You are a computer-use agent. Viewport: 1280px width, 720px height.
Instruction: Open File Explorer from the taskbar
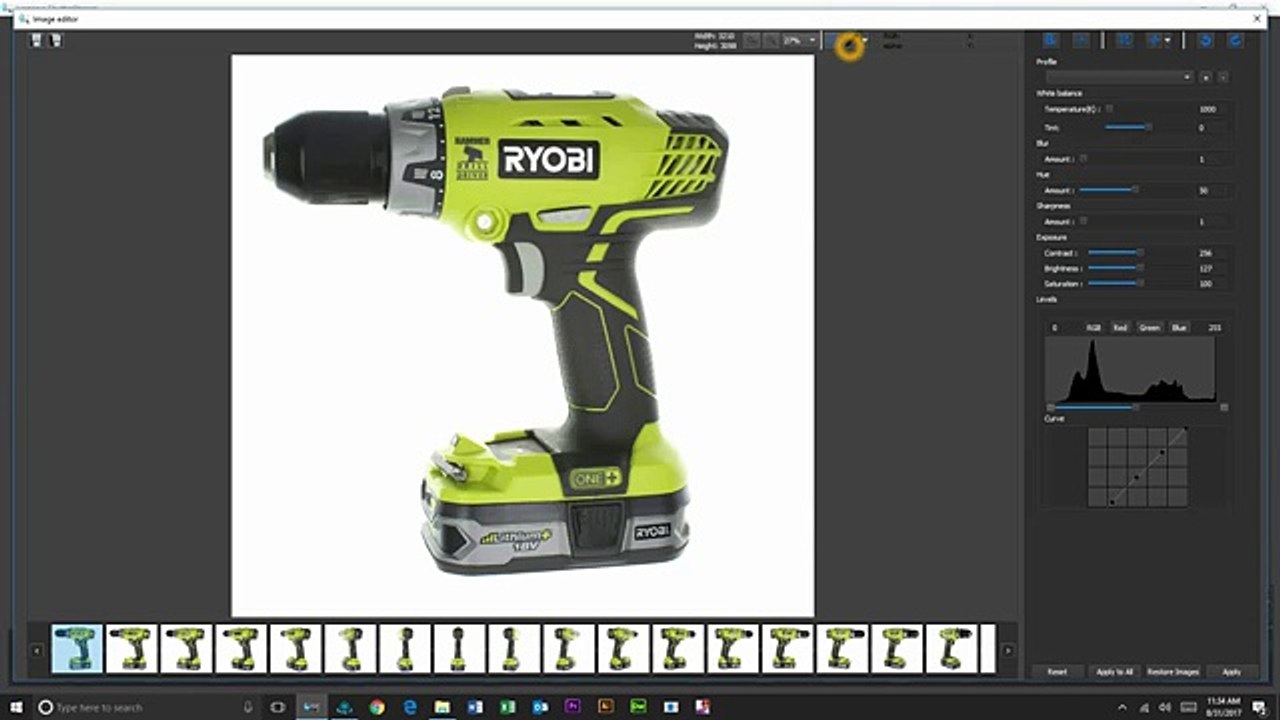[442, 707]
